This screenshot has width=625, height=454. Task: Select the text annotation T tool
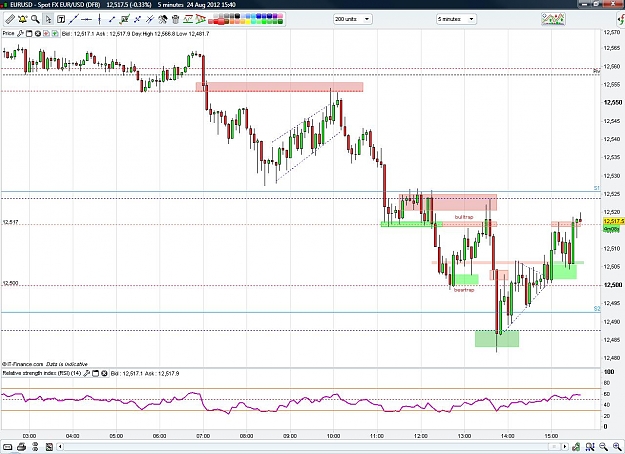tap(61, 19)
